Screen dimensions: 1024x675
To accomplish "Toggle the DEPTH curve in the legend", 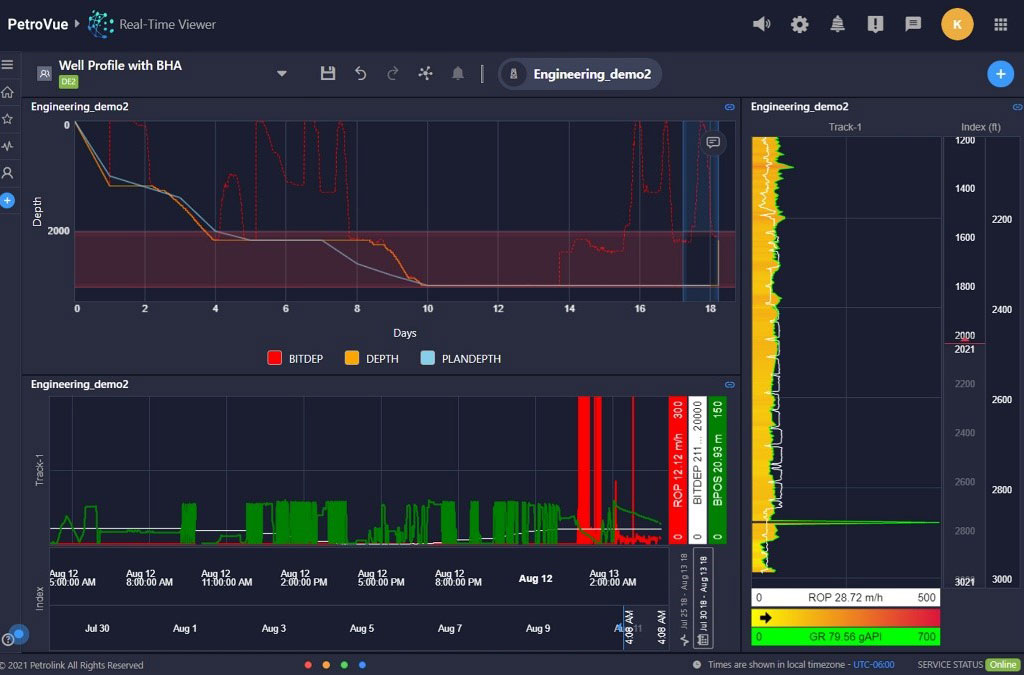I will coord(372,358).
